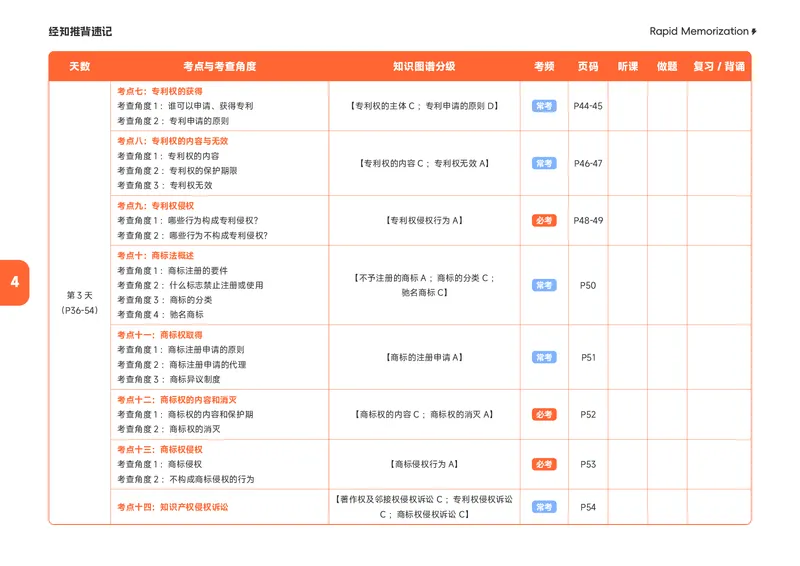Click heading 考点十二:商标权的内容和消灭

177,400
